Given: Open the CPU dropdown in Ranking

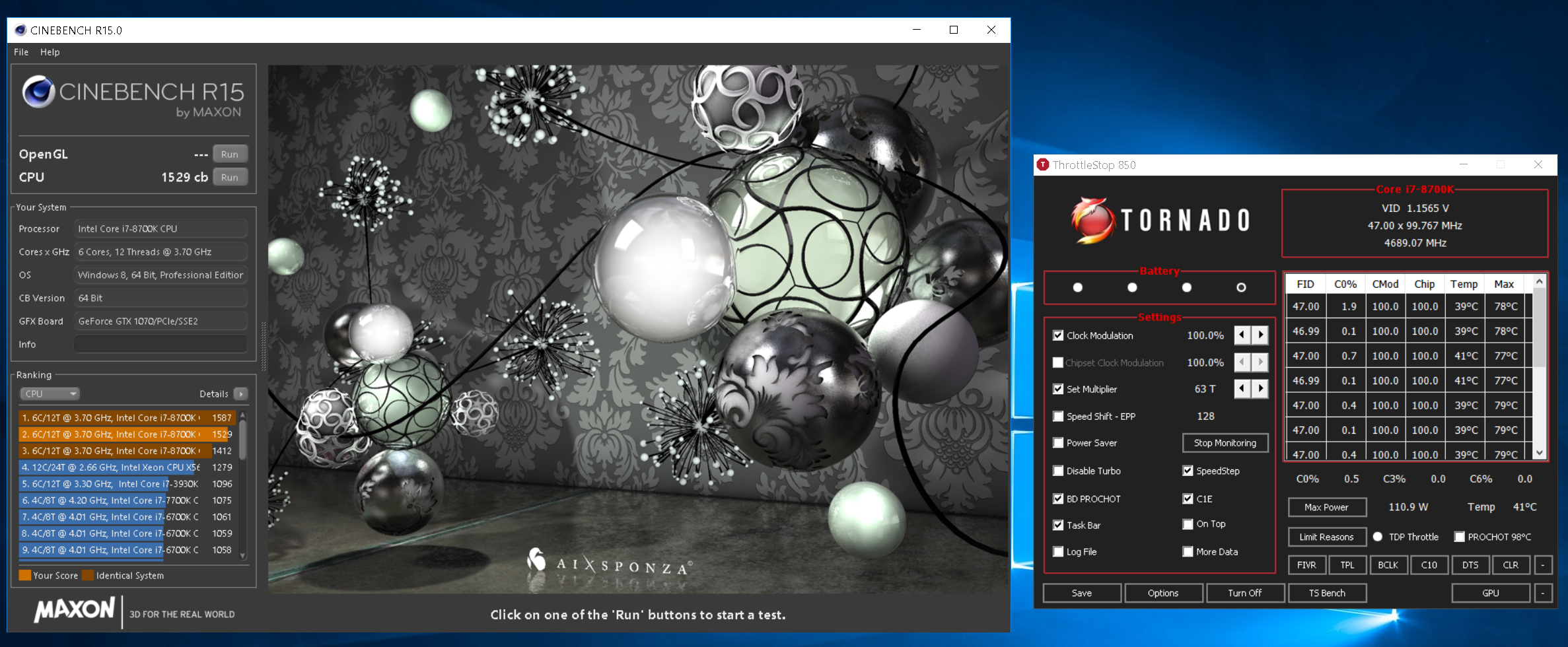Looking at the screenshot, I should pos(50,393).
